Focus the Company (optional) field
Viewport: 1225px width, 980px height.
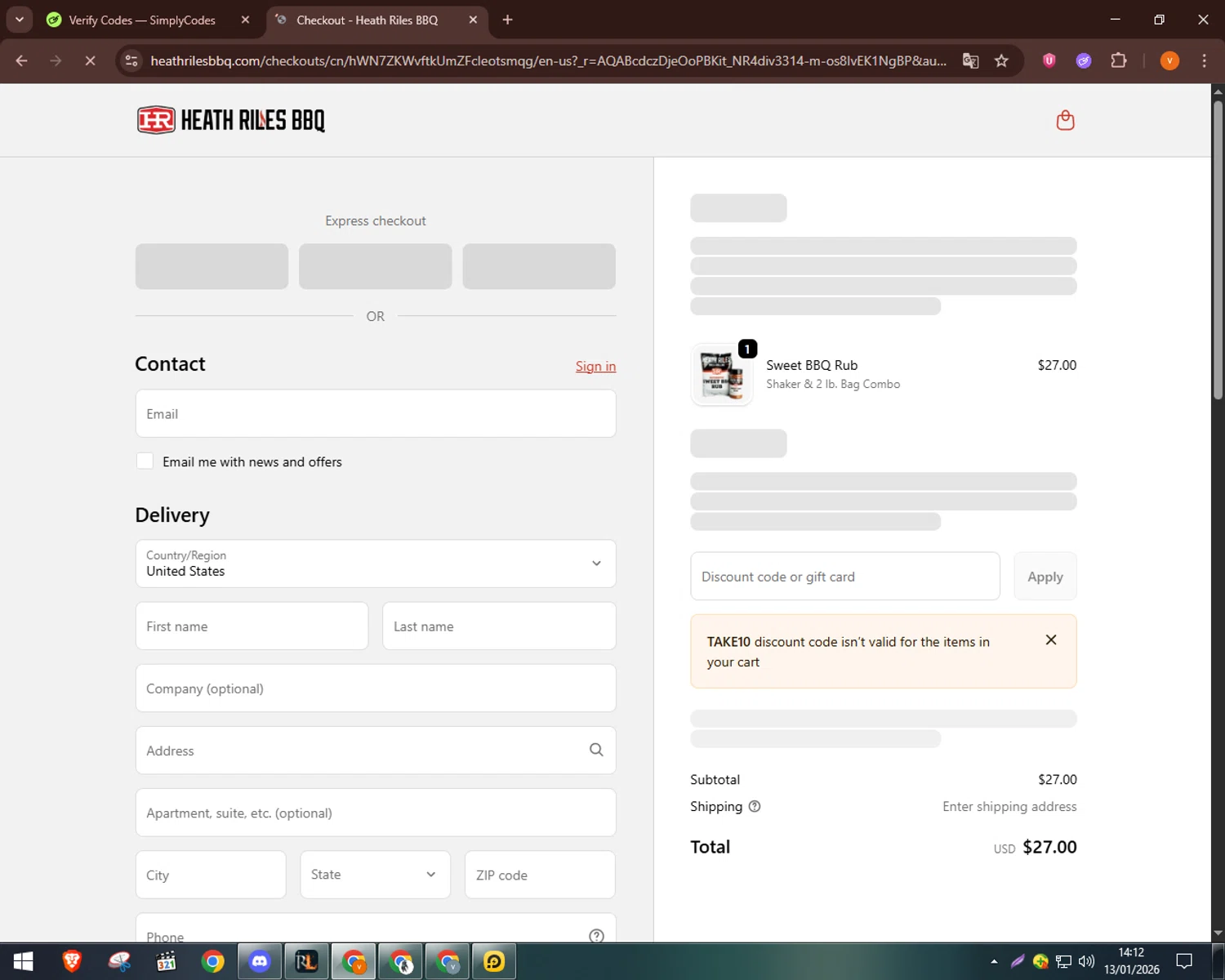click(376, 688)
